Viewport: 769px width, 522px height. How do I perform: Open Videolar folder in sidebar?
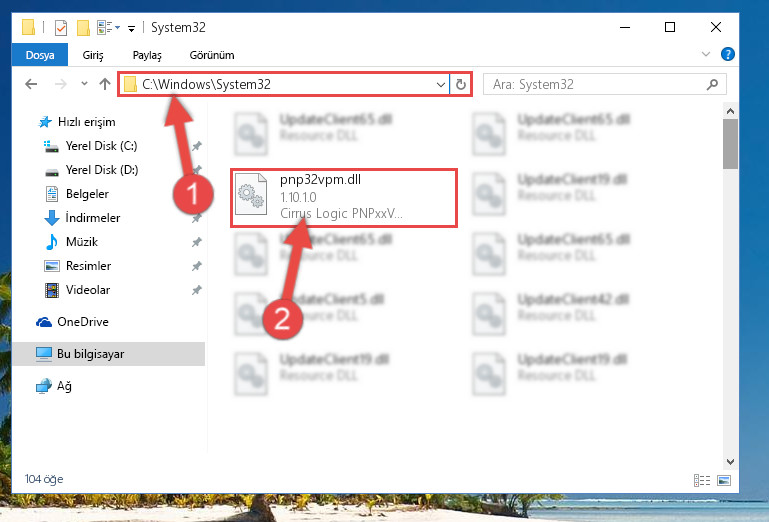pyautogui.click(x=77, y=290)
